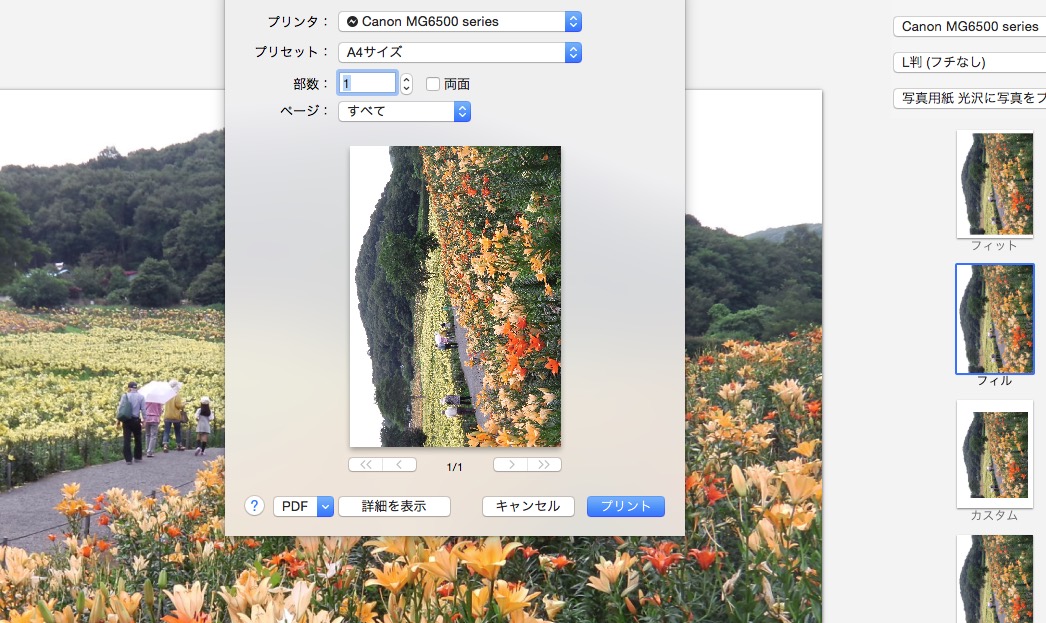1046x623 pixels.
Task: Go to previous page in preview
Action: (400, 465)
